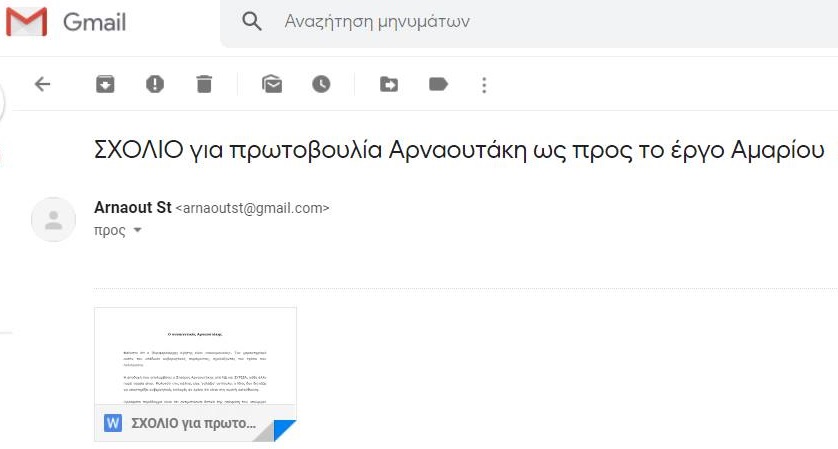
Task: Expand recipient details arrow next to προς
Action: (x=138, y=231)
